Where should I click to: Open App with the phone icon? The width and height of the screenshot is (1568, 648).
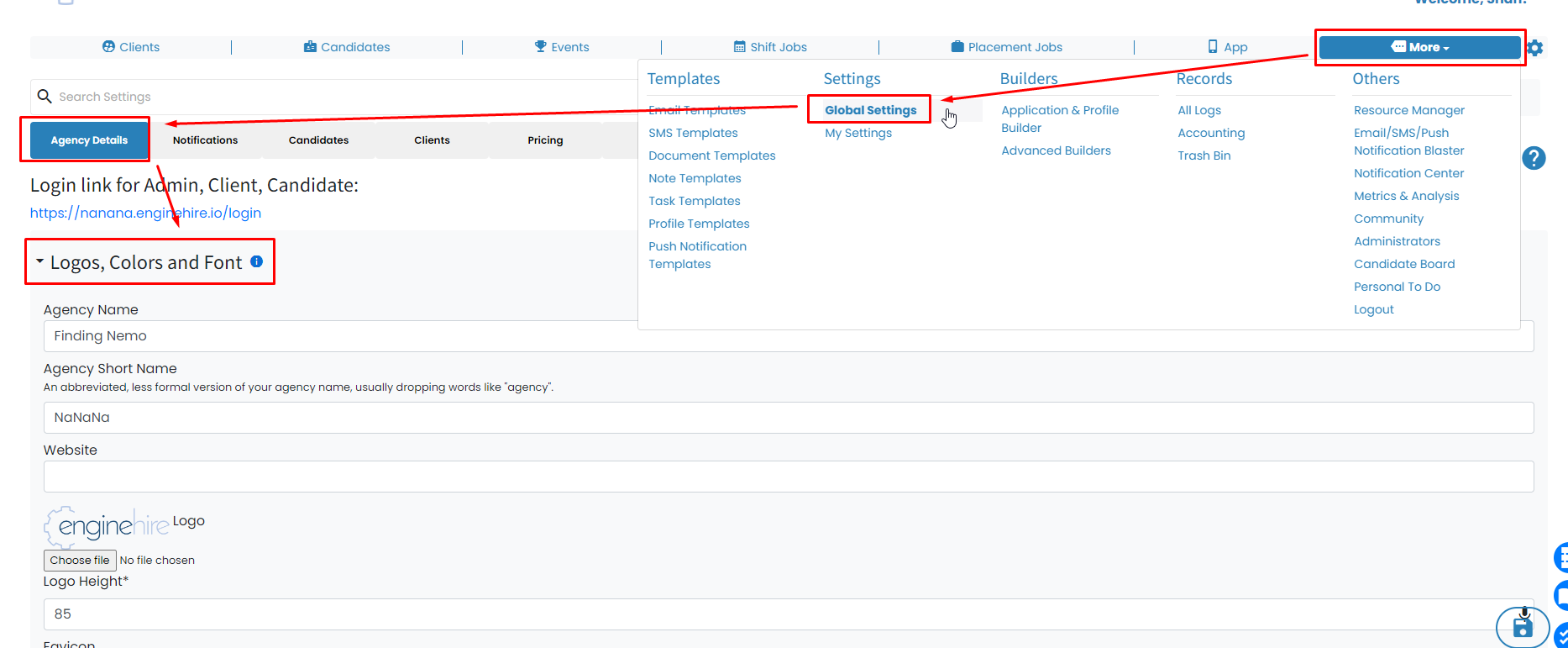coord(1227,47)
